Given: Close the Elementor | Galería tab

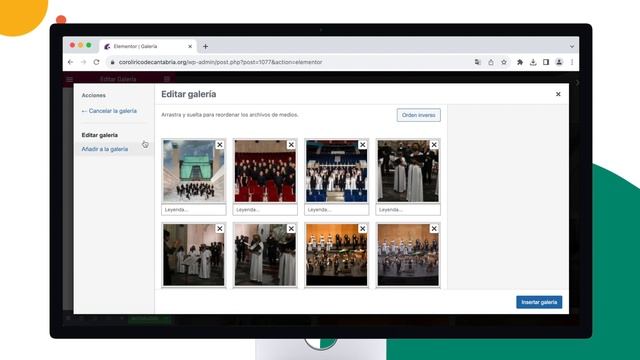Looking at the screenshot, I should tap(190, 47).
